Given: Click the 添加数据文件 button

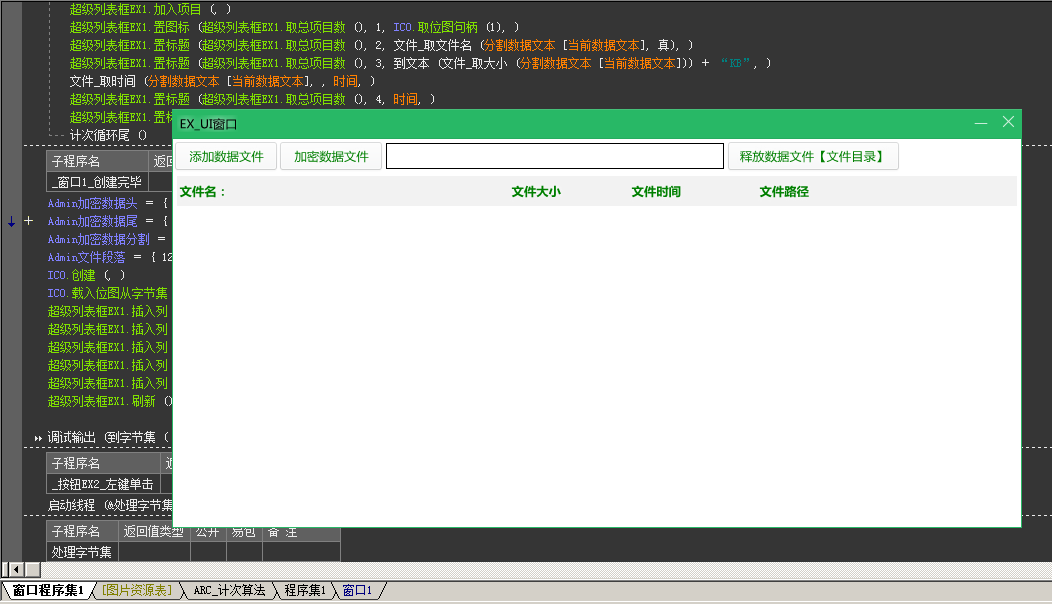Looking at the screenshot, I should [x=226, y=156].
